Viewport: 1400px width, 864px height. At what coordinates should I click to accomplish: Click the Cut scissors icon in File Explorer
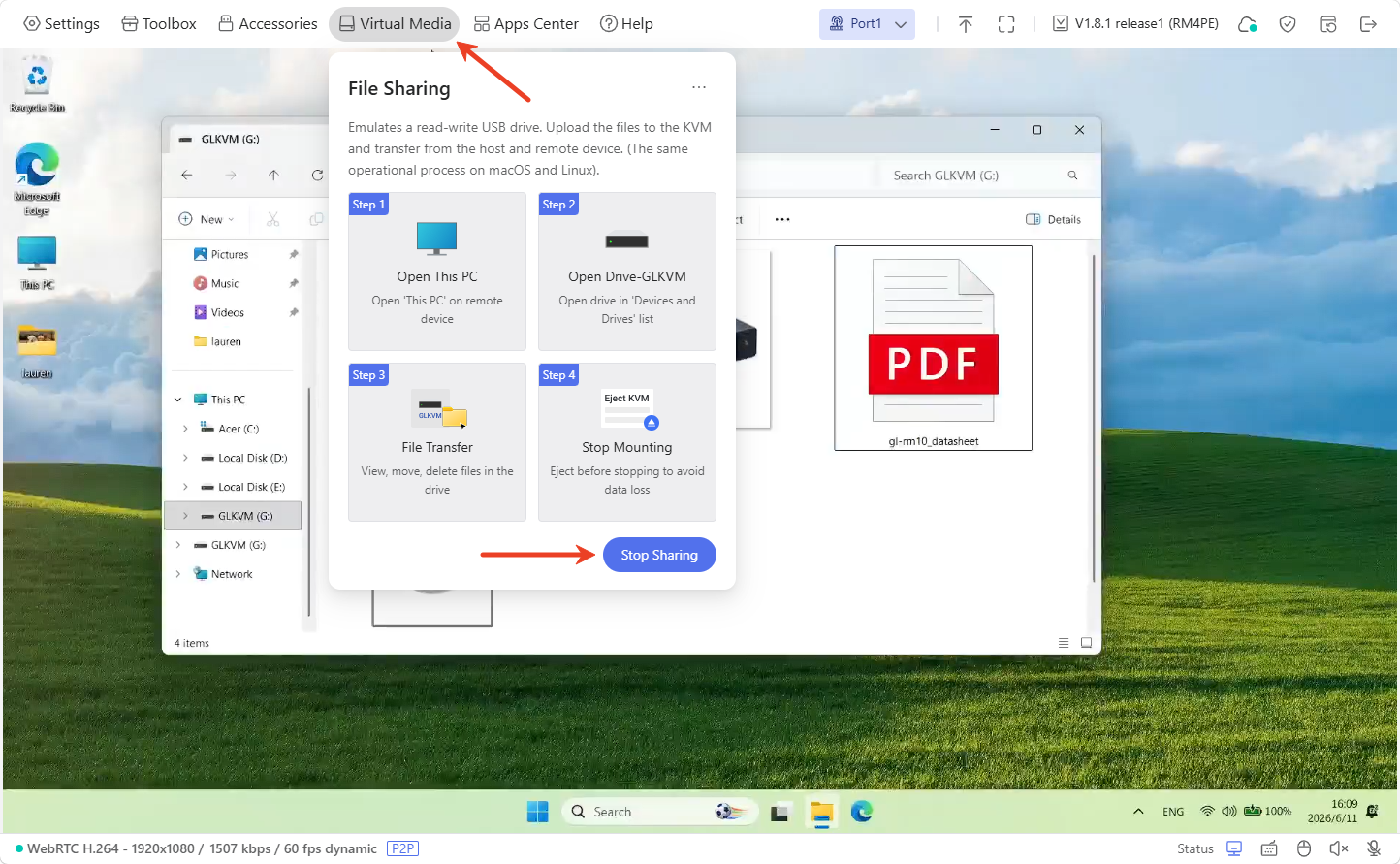pyautogui.click(x=273, y=219)
